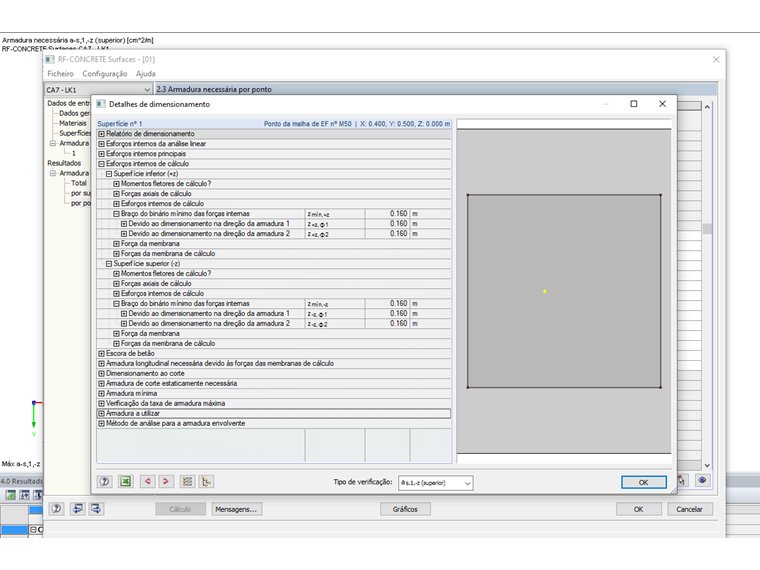Image resolution: width=760 pixels, height=570 pixels.
Task: Open the Configuração menu
Action: point(105,74)
